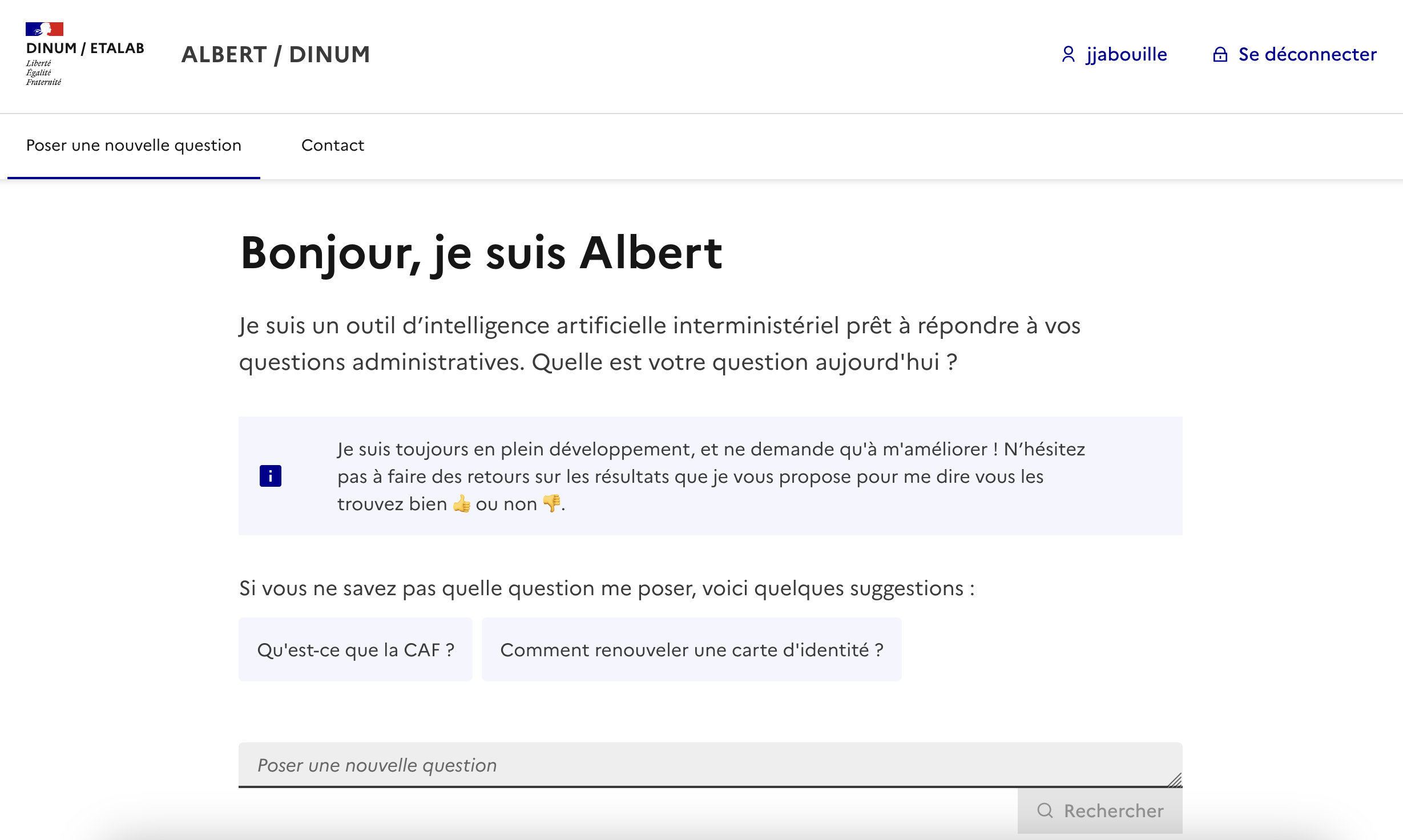Click the Rechercher button
The height and width of the screenshot is (840, 1403).
point(1100,811)
